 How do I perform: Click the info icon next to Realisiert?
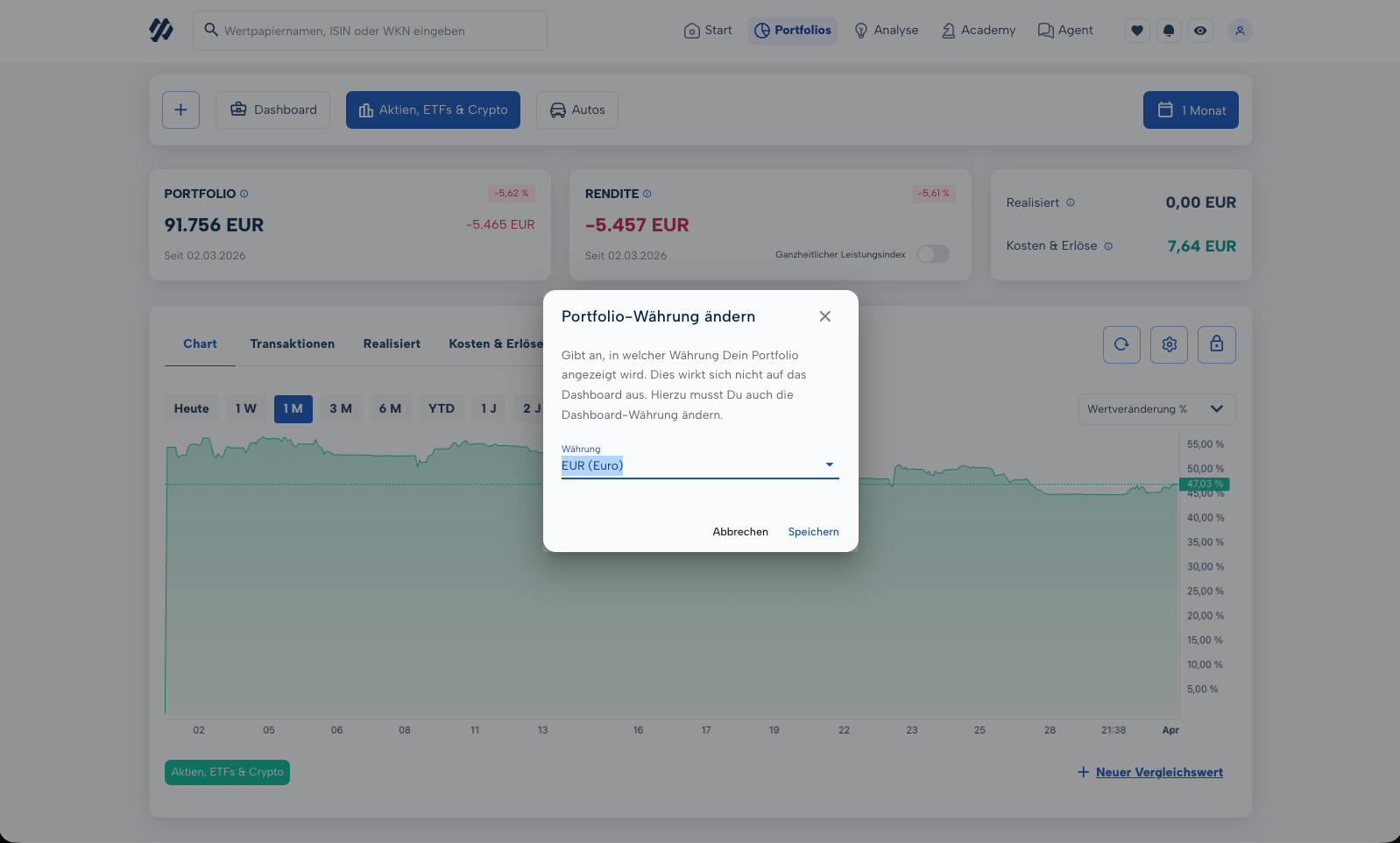click(1070, 202)
